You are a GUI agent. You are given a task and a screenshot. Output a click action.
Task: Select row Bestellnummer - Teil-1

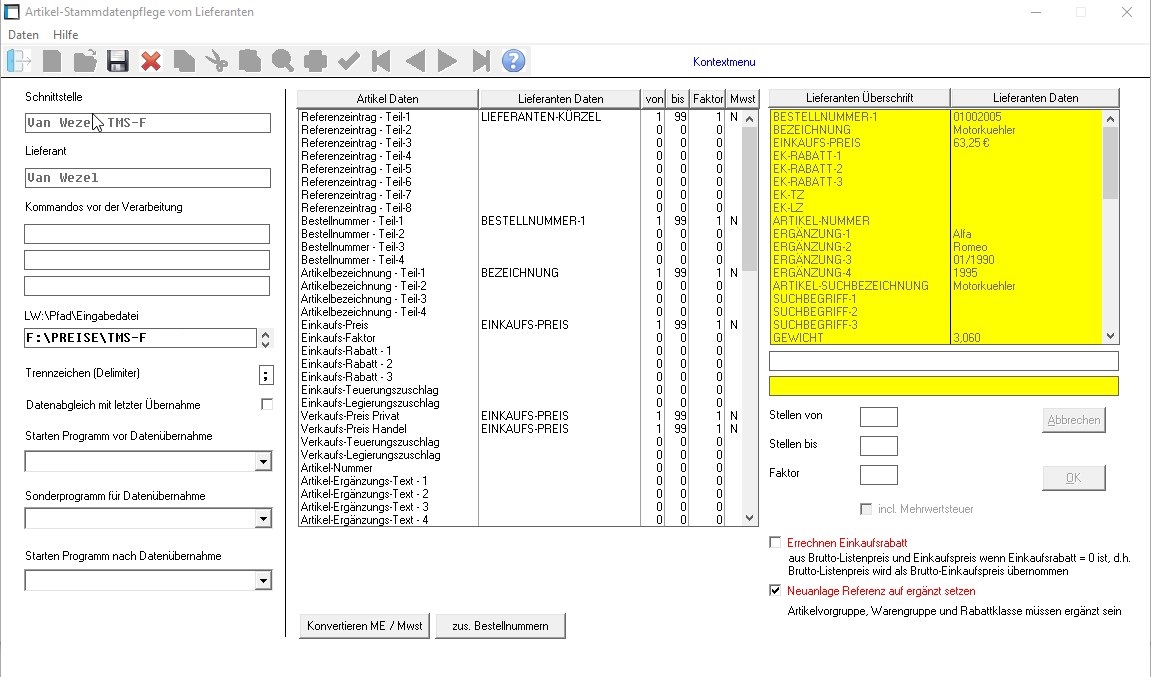(x=520, y=221)
